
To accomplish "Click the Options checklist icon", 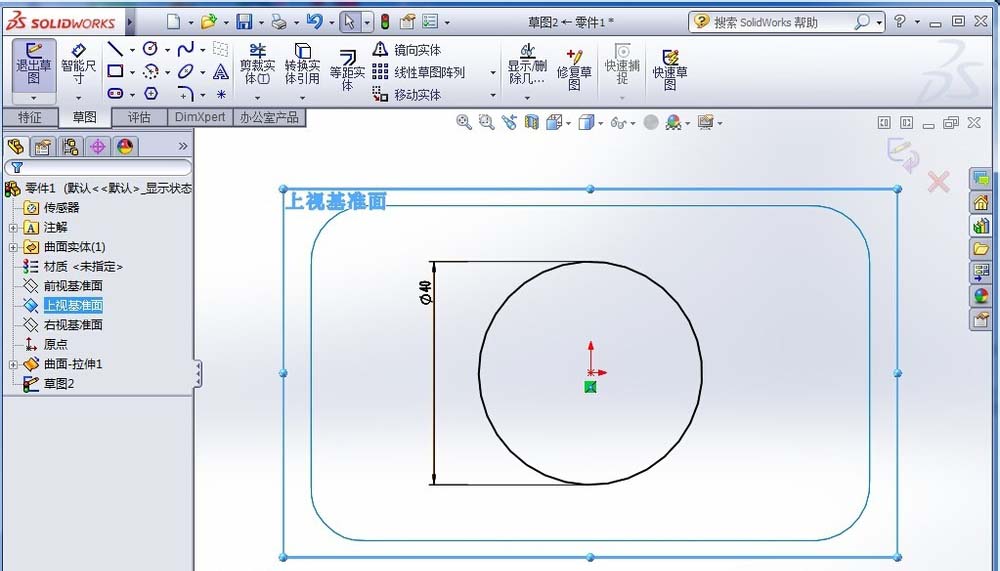I will point(430,22).
